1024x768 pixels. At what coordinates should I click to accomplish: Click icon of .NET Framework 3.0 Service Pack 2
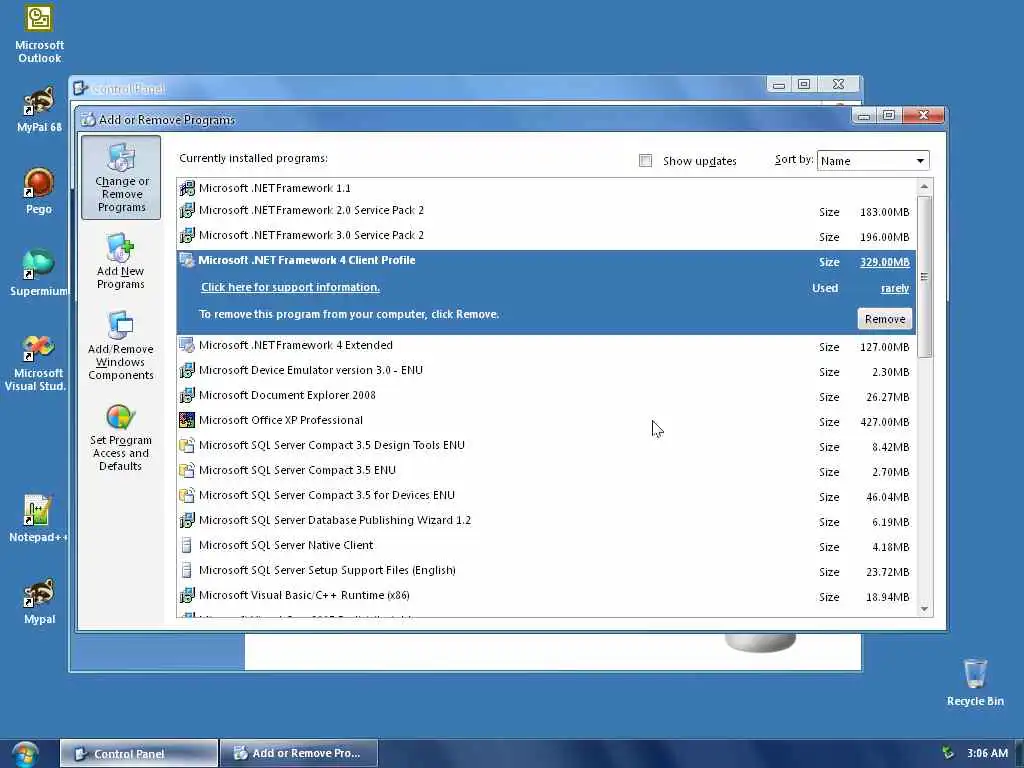tap(187, 235)
